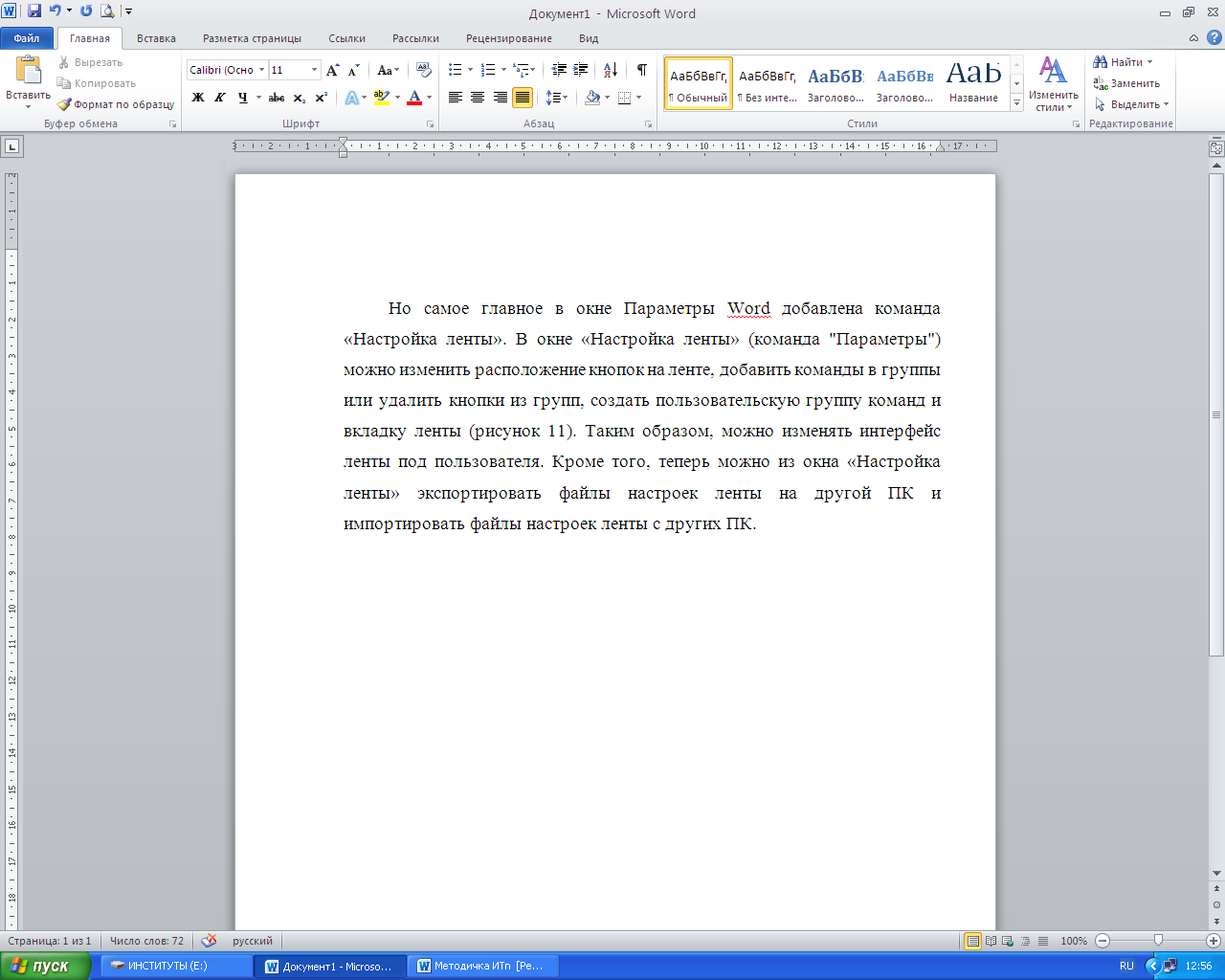
Task: Click the Format Painter brush icon
Action: point(64,104)
